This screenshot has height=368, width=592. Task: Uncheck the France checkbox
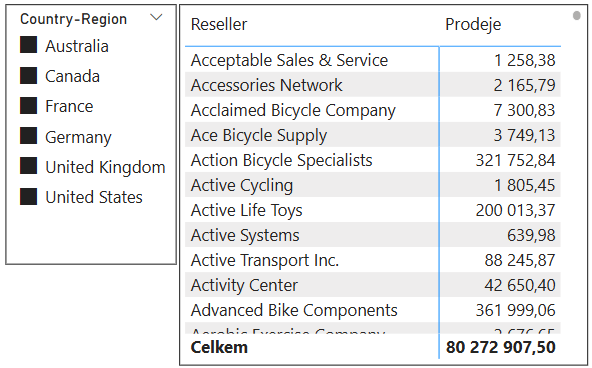click(x=28, y=106)
